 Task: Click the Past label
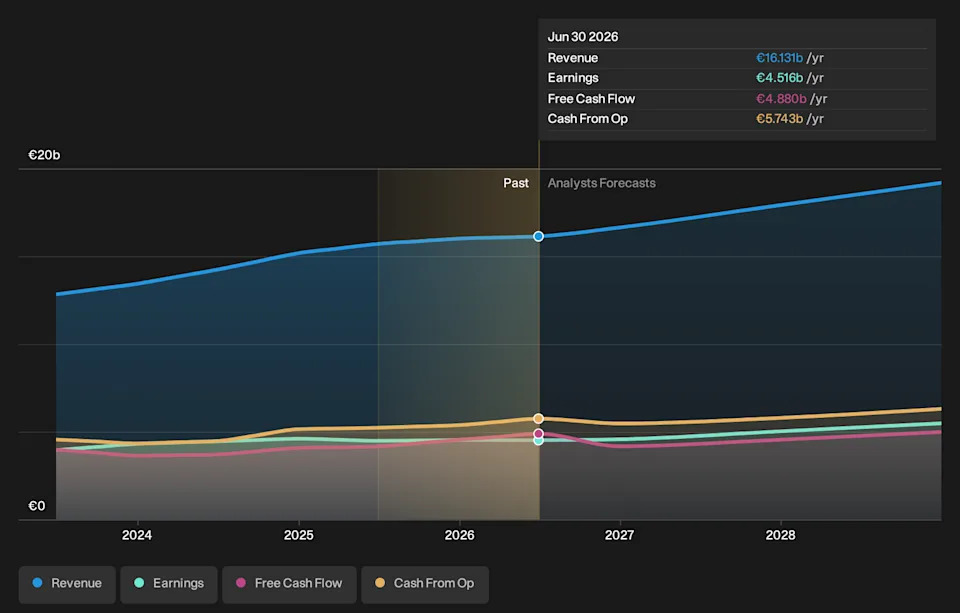tap(516, 183)
